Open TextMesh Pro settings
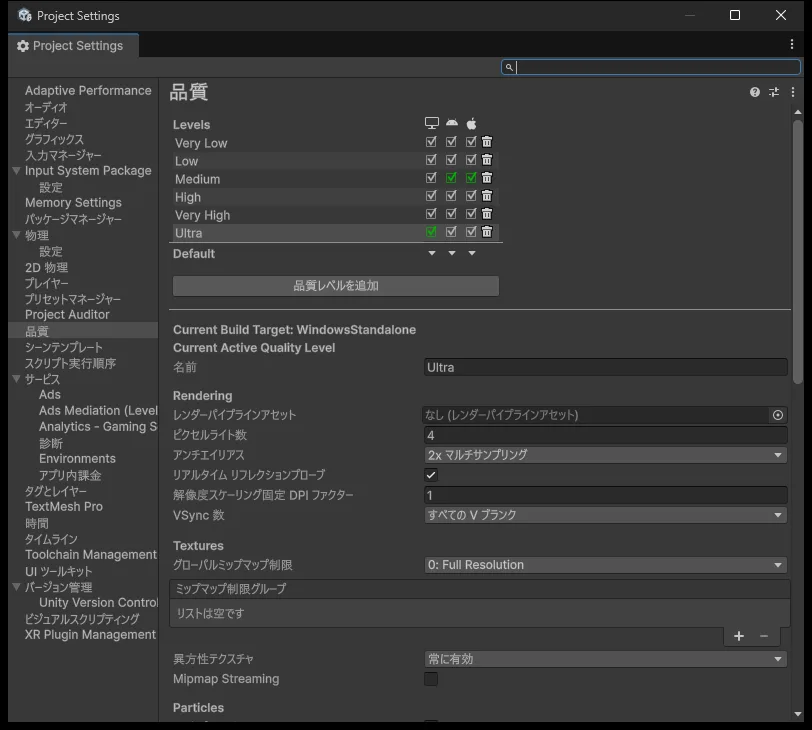Viewport: 812px width, 730px height. click(x=64, y=506)
